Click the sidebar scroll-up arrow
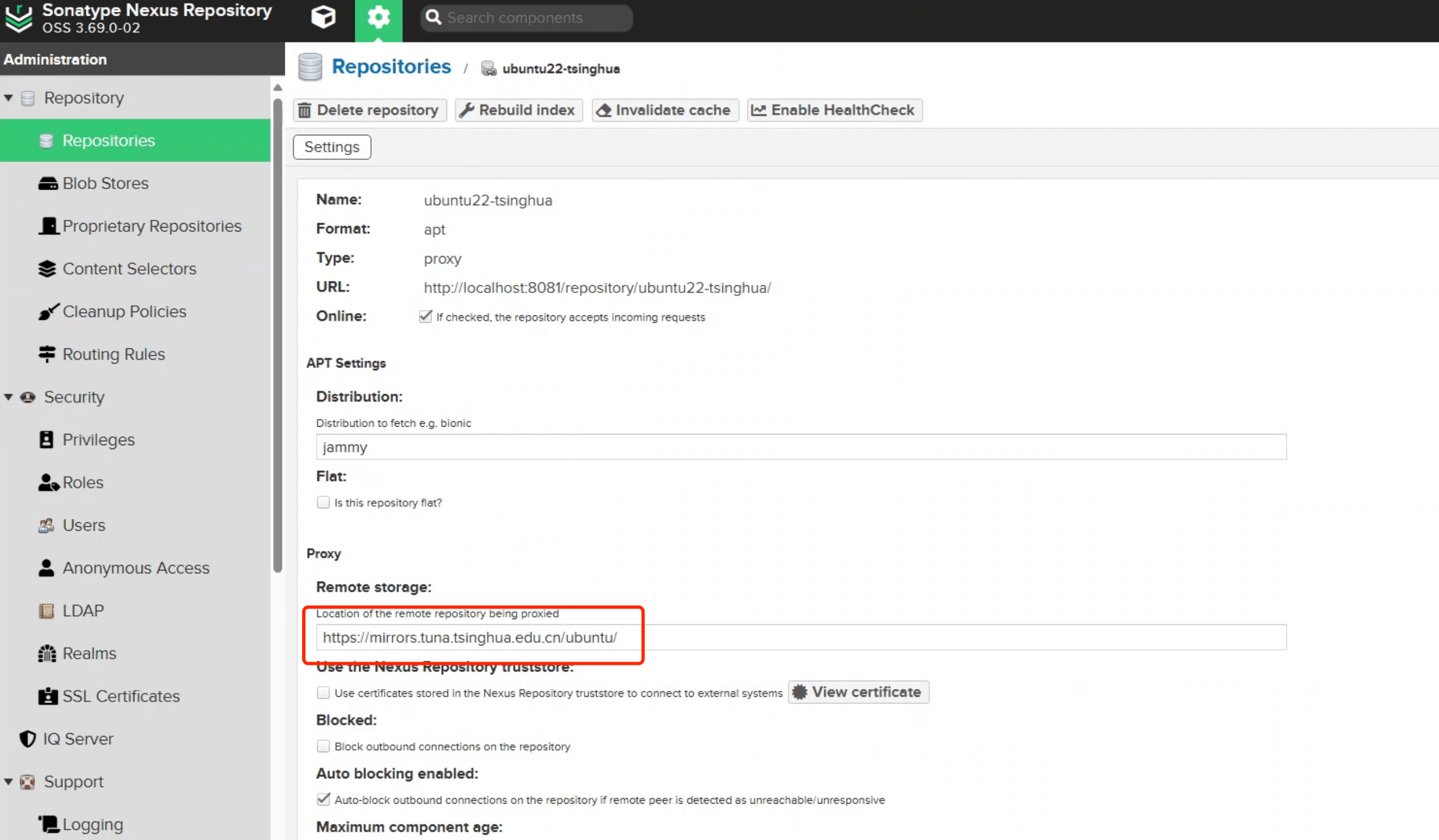Viewport: 1439px width, 840px height. (x=278, y=88)
